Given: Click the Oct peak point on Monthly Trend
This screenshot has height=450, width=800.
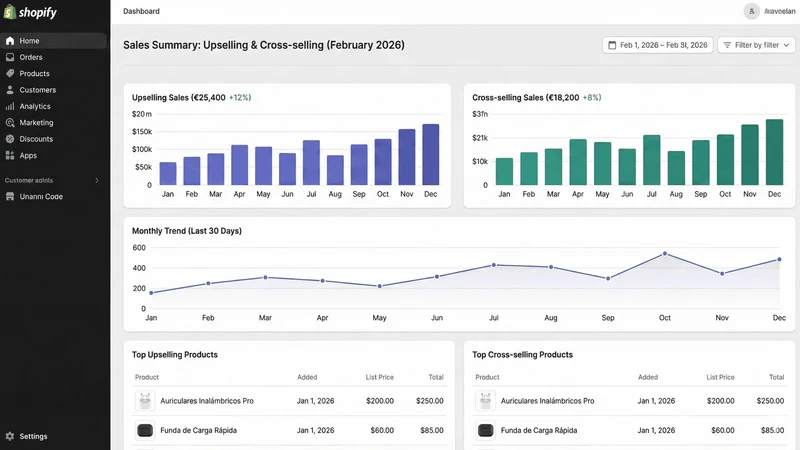Looking at the screenshot, I should click(x=664, y=254).
